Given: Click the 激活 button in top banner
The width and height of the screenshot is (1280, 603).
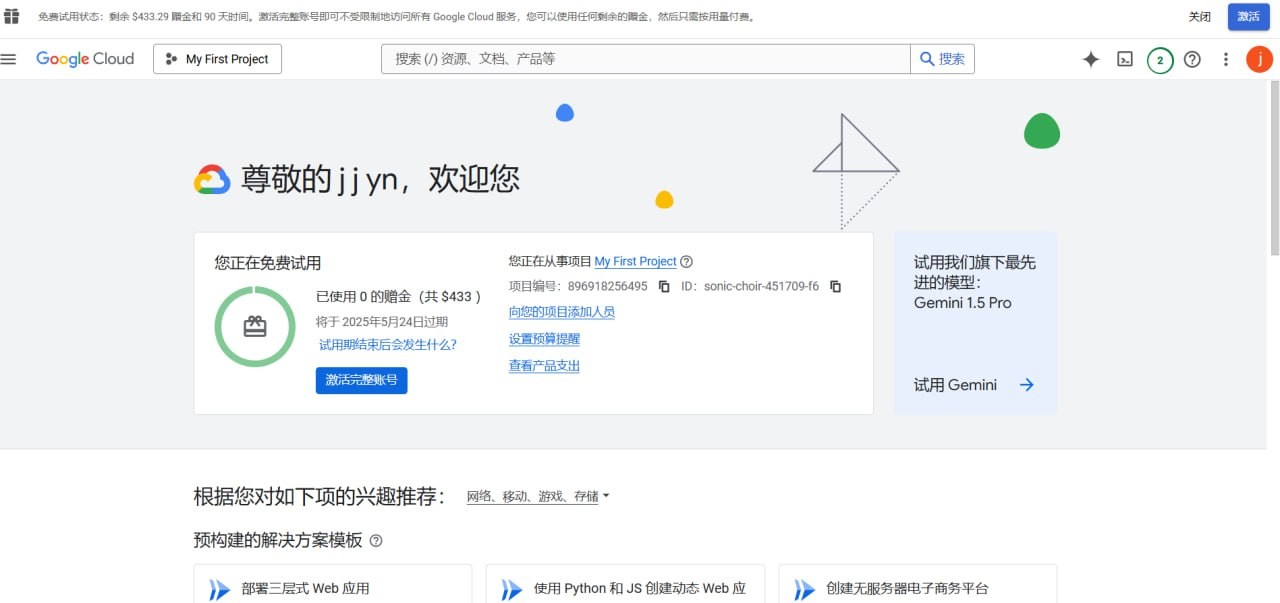Looking at the screenshot, I should tap(1248, 17).
